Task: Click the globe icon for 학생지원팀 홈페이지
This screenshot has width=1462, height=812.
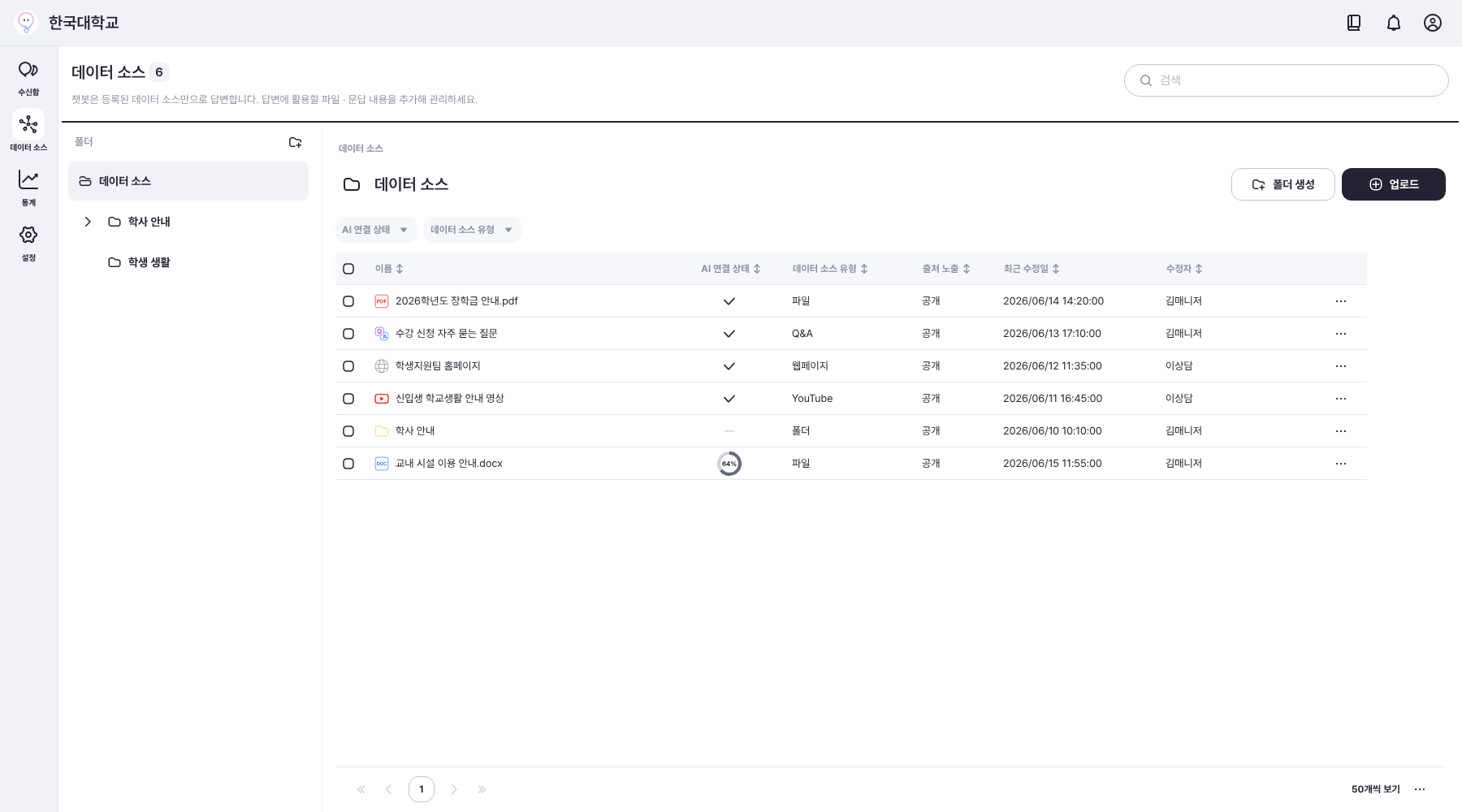Action: click(x=382, y=366)
